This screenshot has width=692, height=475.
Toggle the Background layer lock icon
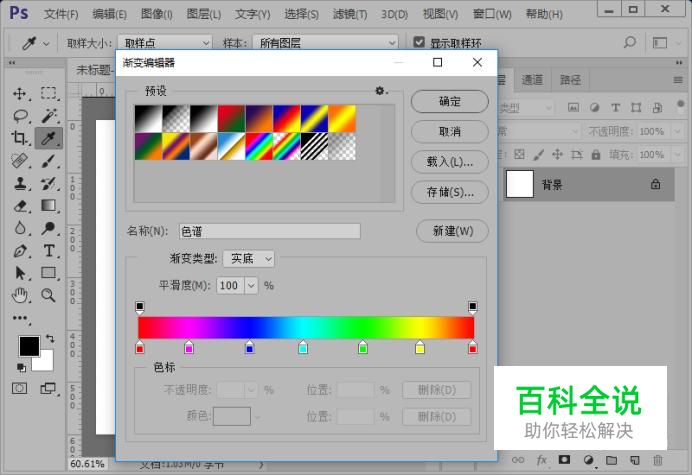click(x=656, y=184)
